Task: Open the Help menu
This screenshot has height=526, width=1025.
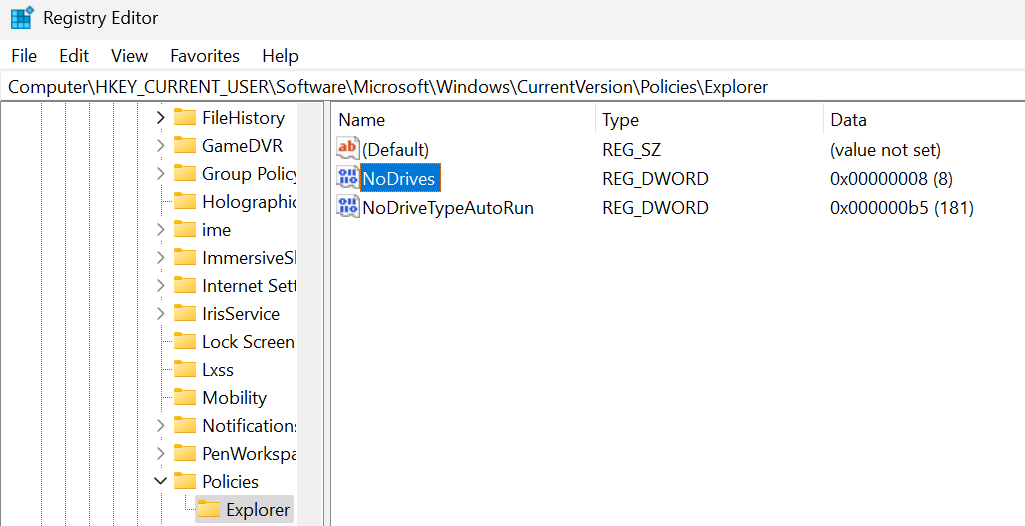Action: pos(280,56)
